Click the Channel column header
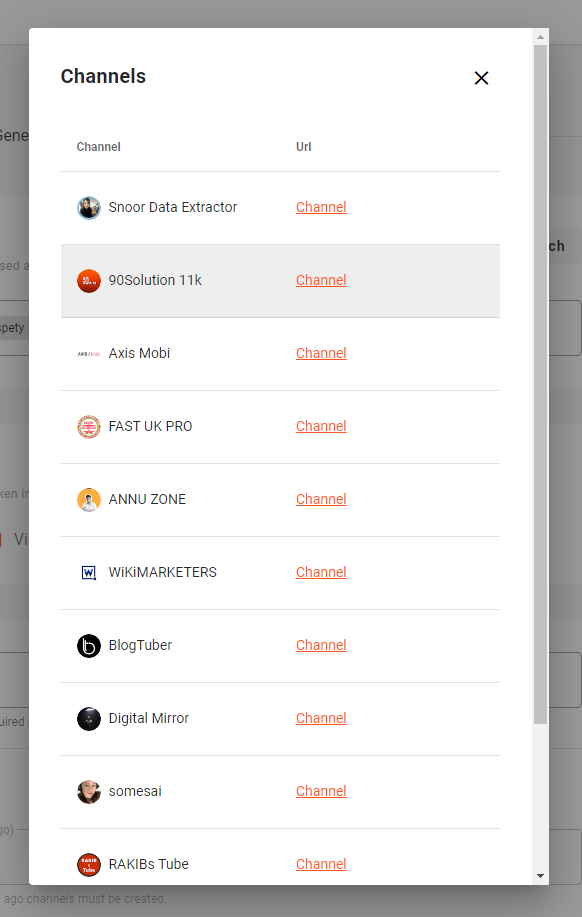This screenshot has height=917, width=582. (98, 147)
